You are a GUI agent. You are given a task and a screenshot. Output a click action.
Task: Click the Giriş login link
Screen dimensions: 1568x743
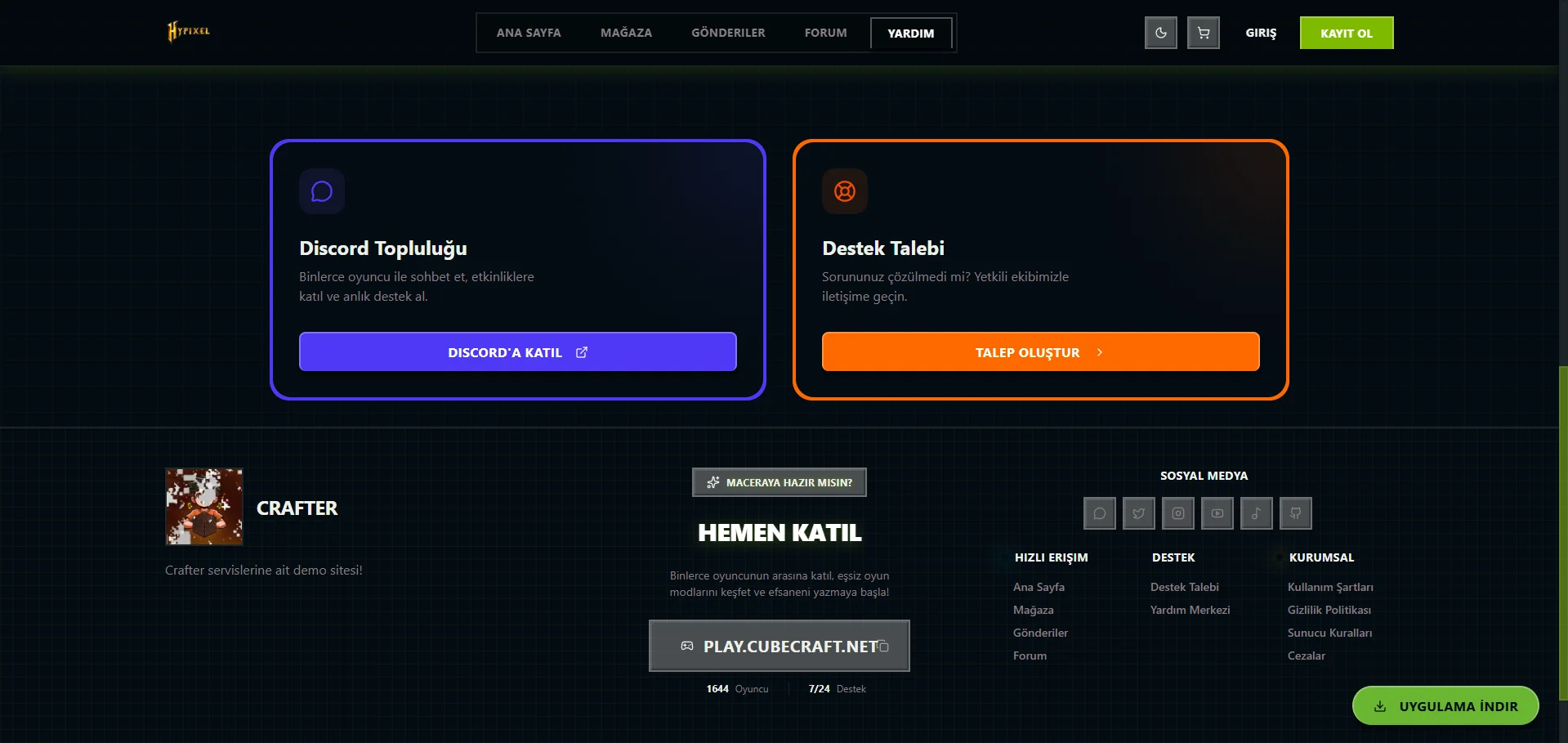pyautogui.click(x=1261, y=34)
